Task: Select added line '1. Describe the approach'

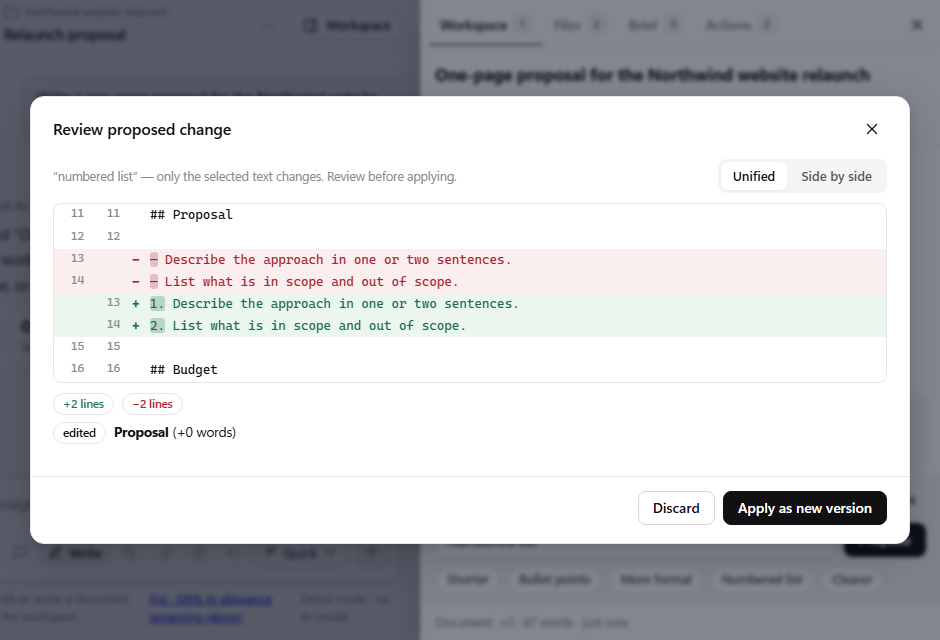Action: click(x=469, y=304)
